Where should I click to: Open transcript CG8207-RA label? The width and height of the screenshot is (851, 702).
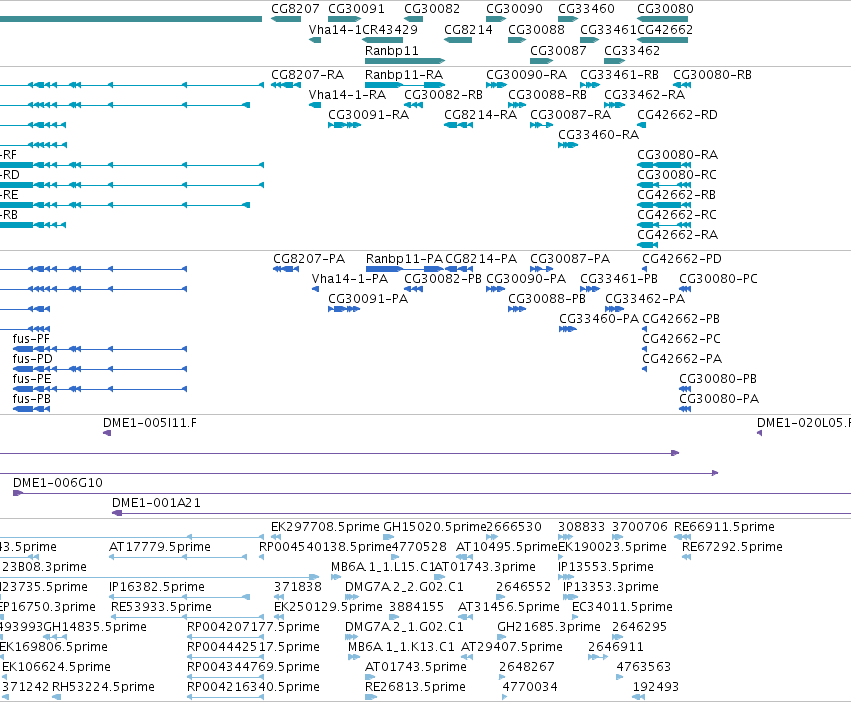coord(307,74)
